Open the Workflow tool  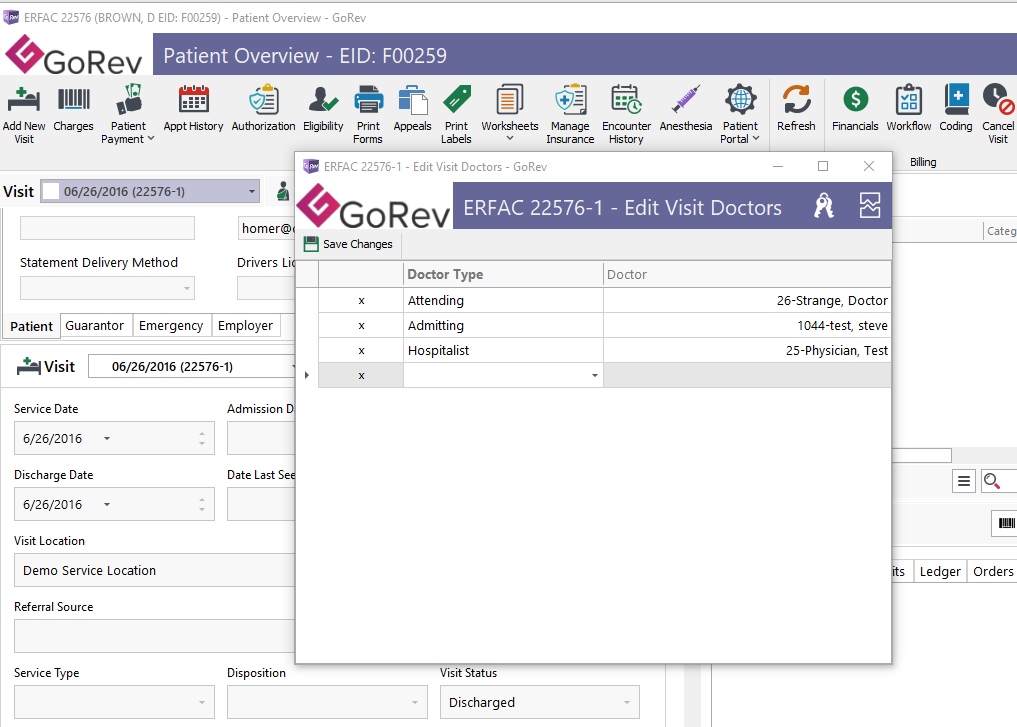tap(909, 108)
